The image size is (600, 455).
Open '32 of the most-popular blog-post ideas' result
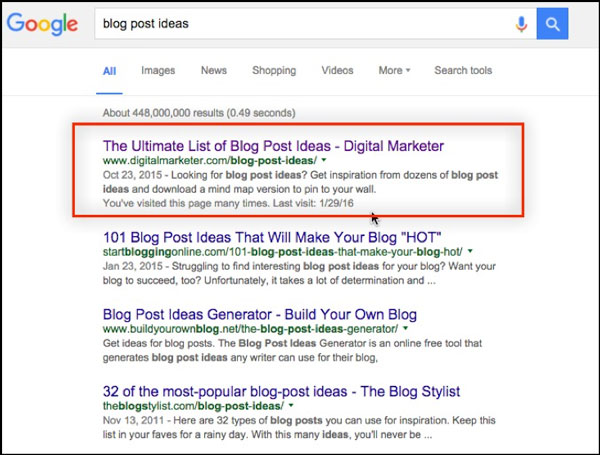(281, 391)
